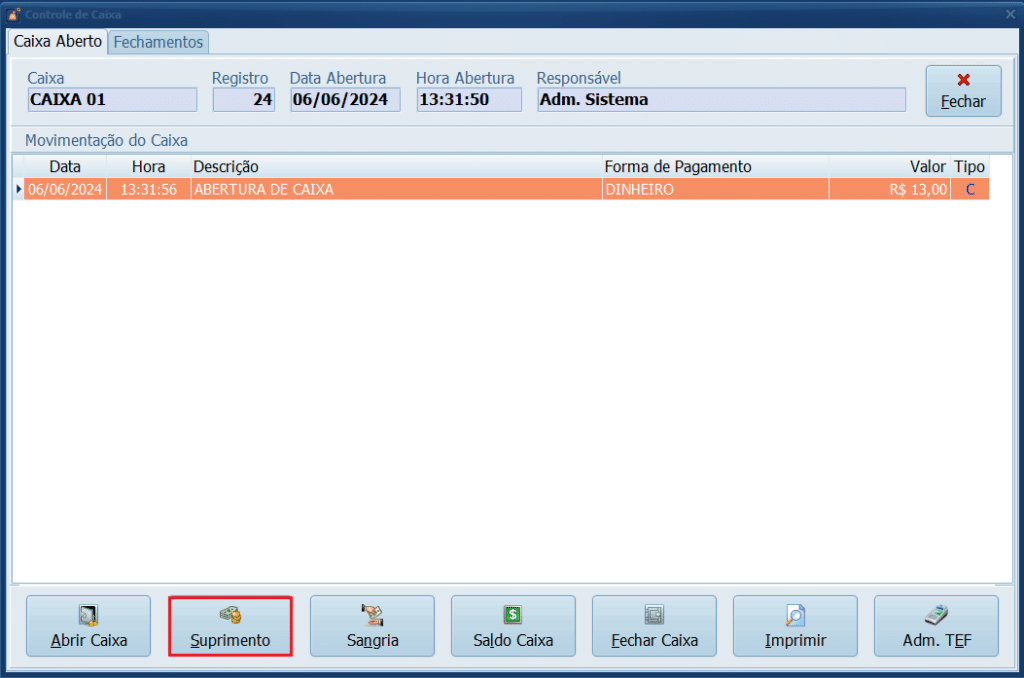Screen dimensions: 1024x678
Task: Focus the Data Abertura date field
Action: (x=345, y=100)
